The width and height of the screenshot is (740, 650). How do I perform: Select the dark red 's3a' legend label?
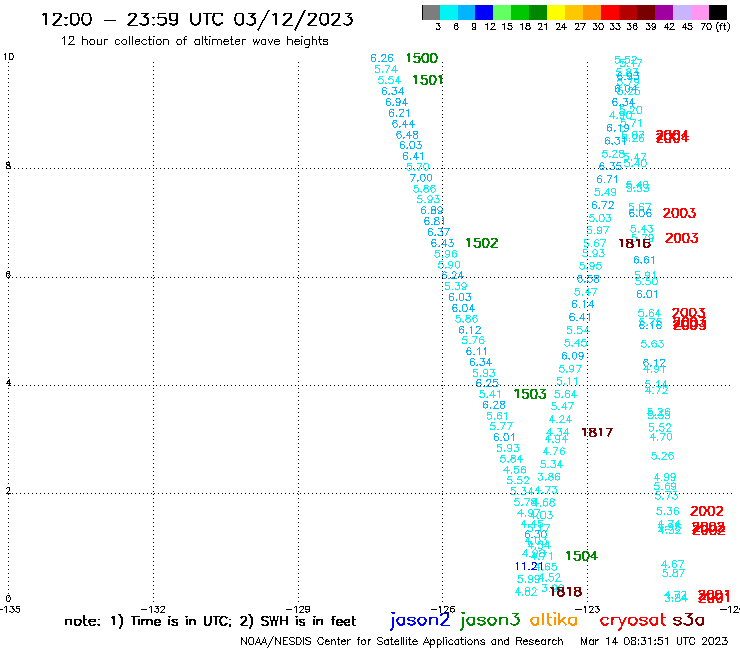coord(689,620)
